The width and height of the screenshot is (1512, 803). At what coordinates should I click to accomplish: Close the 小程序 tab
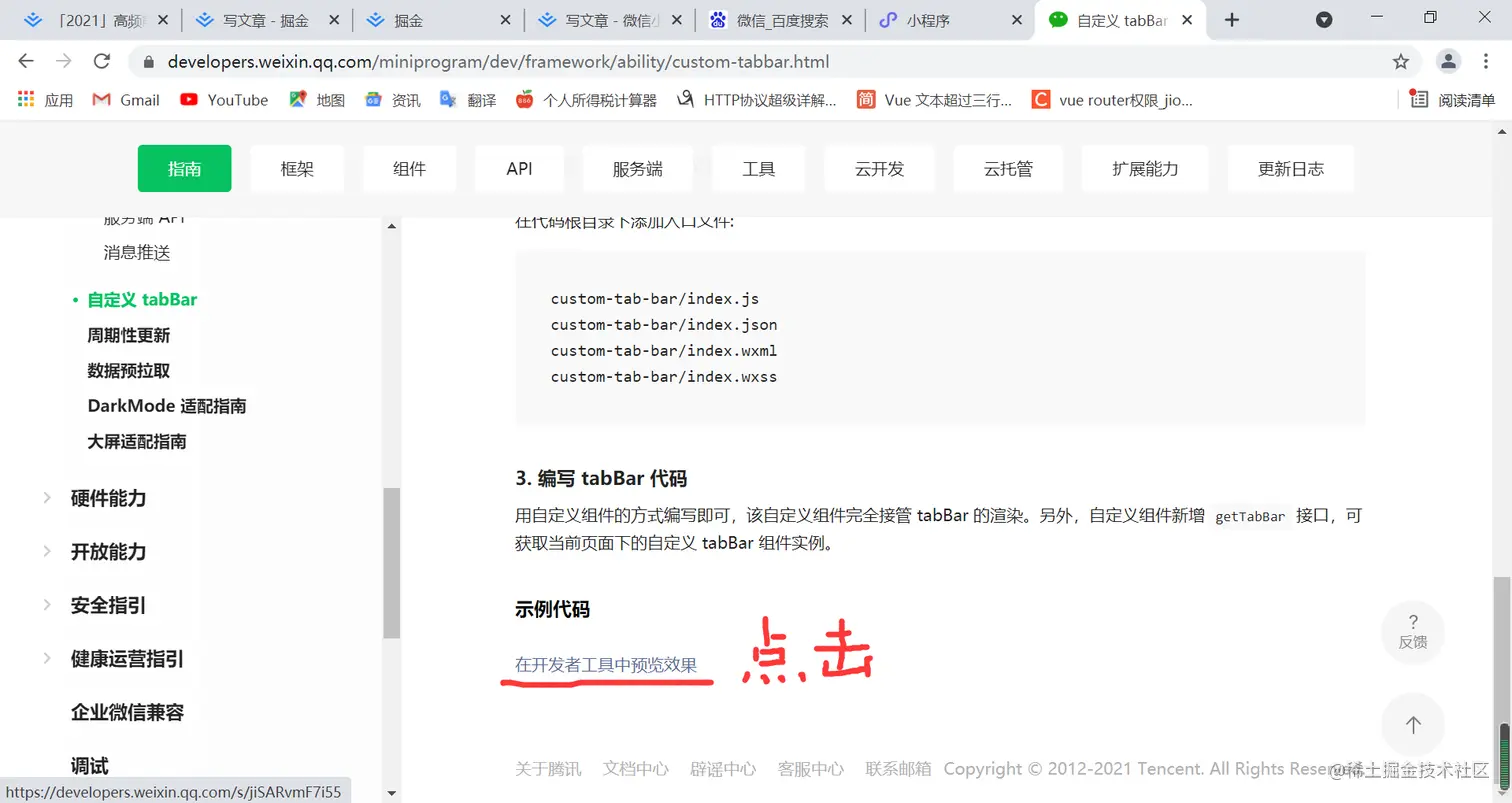click(x=1017, y=20)
